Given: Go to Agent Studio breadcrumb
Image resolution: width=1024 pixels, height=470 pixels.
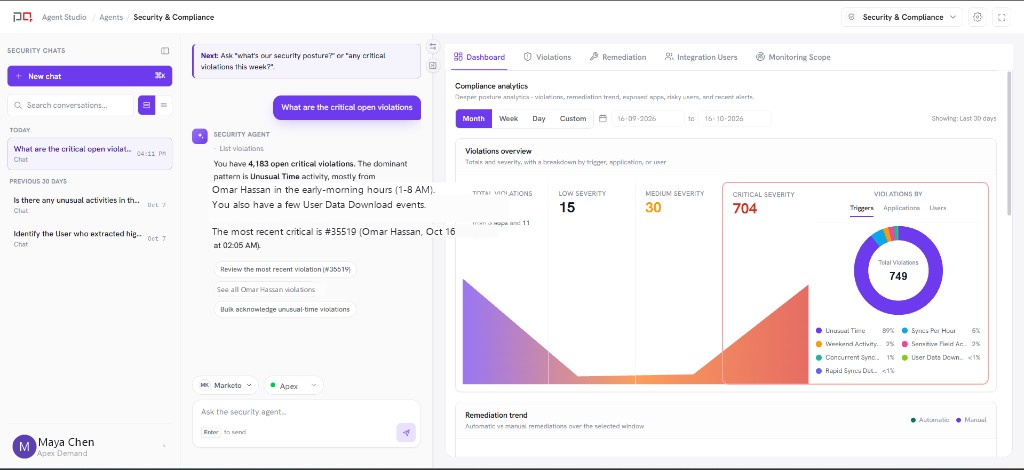Looking at the screenshot, I should pyautogui.click(x=64, y=18).
